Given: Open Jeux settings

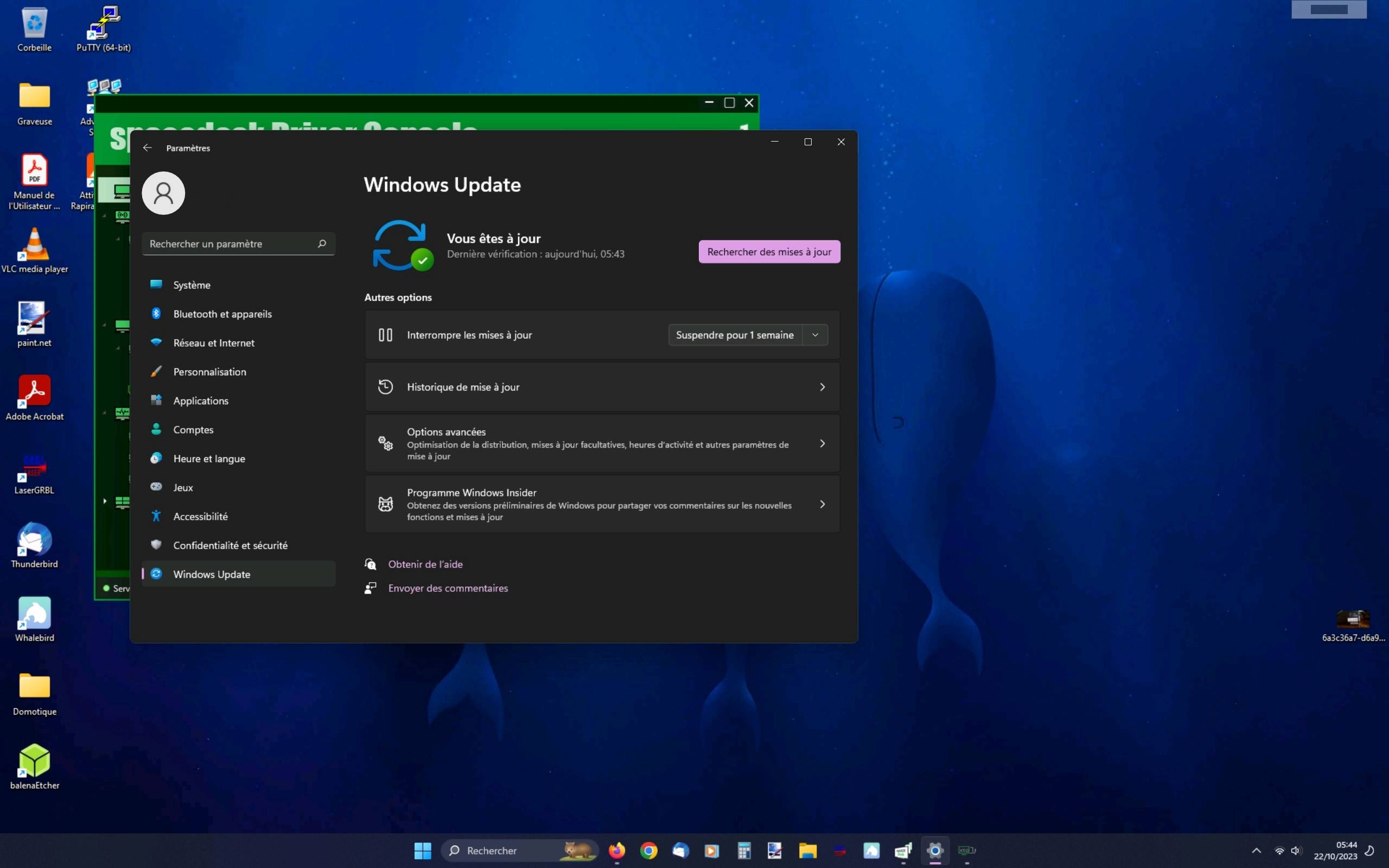Looking at the screenshot, I should [x=238, y=487].
